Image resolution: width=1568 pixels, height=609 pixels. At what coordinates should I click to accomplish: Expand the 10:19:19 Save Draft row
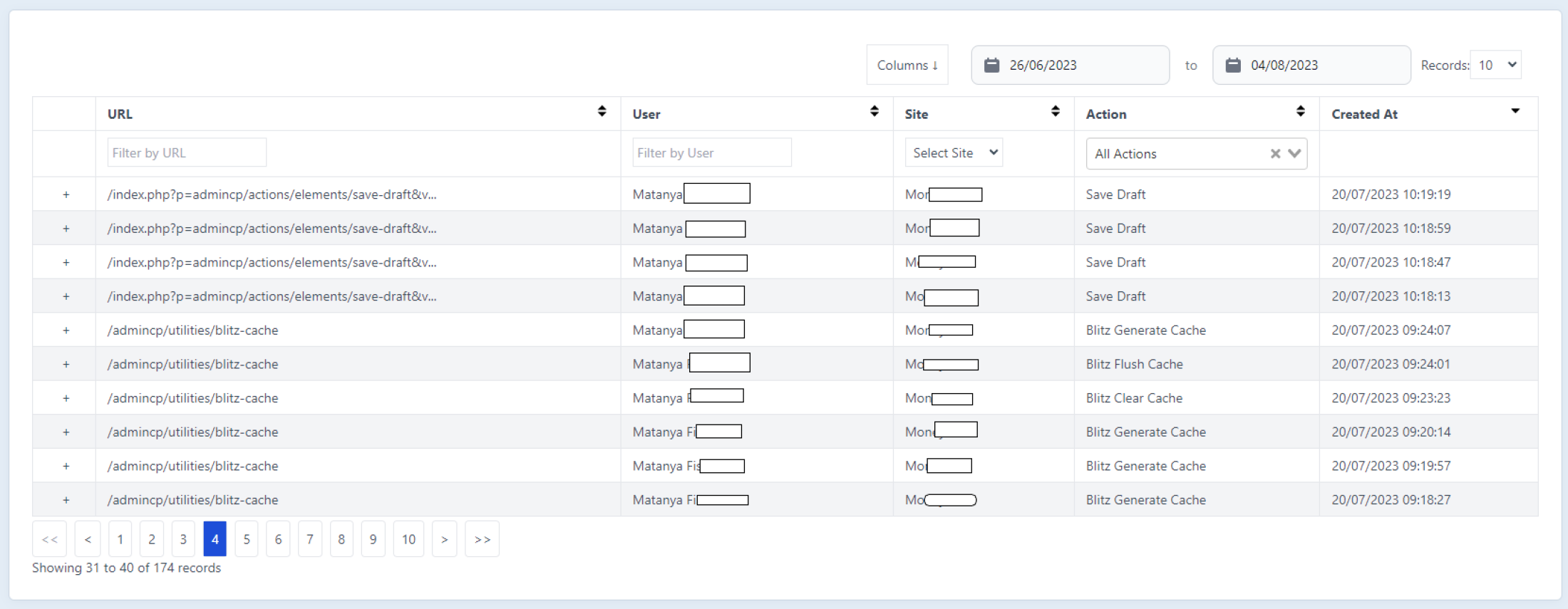pyautogui.click(x=66, y=194)
